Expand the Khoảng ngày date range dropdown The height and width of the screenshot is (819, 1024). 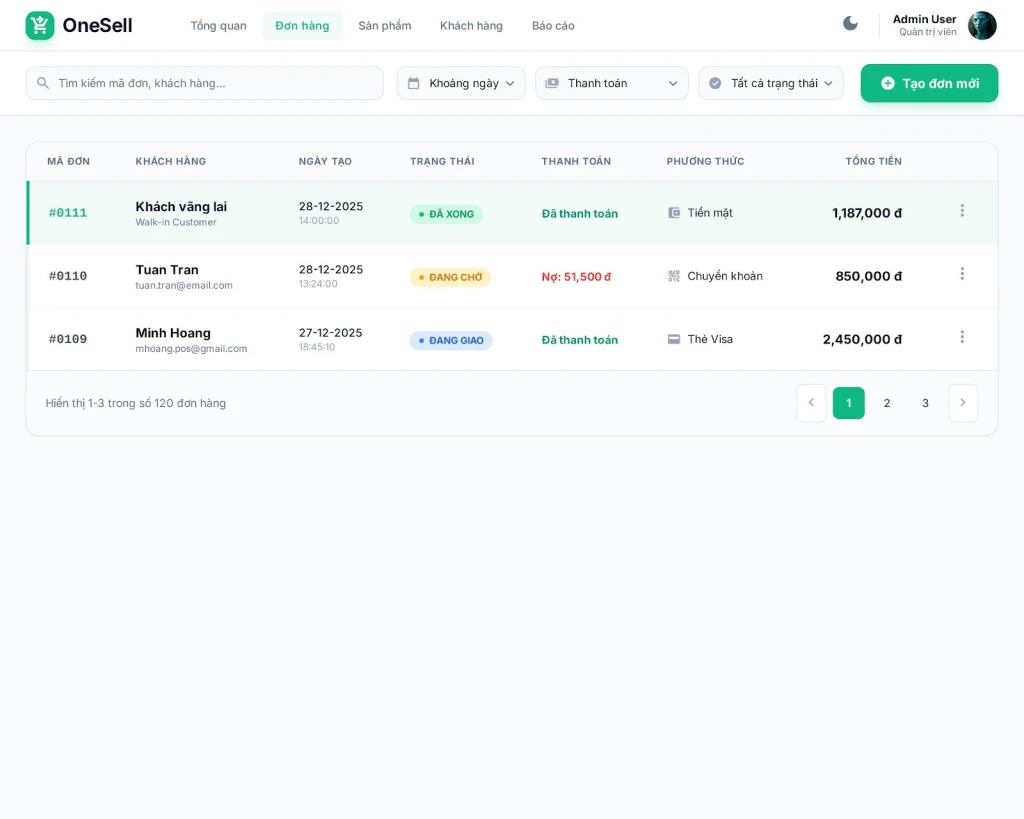(461, 83)
